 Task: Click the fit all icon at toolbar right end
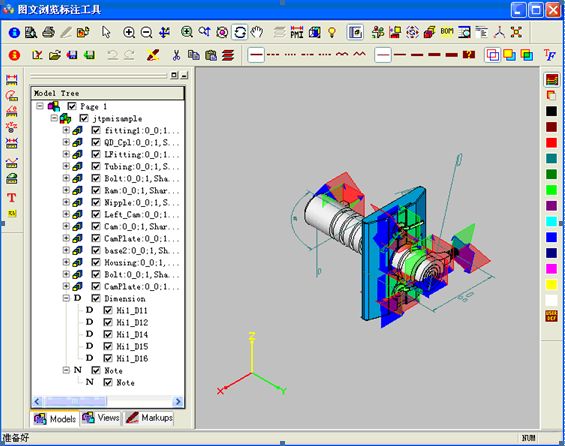coord(516,32)
